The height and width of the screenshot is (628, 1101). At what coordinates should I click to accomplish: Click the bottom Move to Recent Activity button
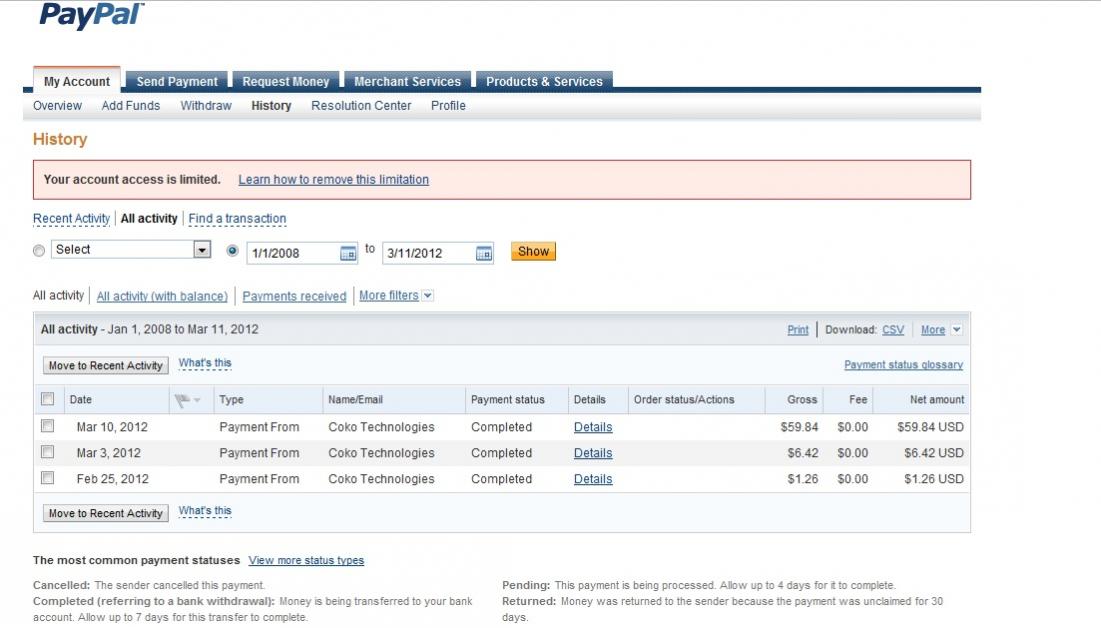click(105, 513)
